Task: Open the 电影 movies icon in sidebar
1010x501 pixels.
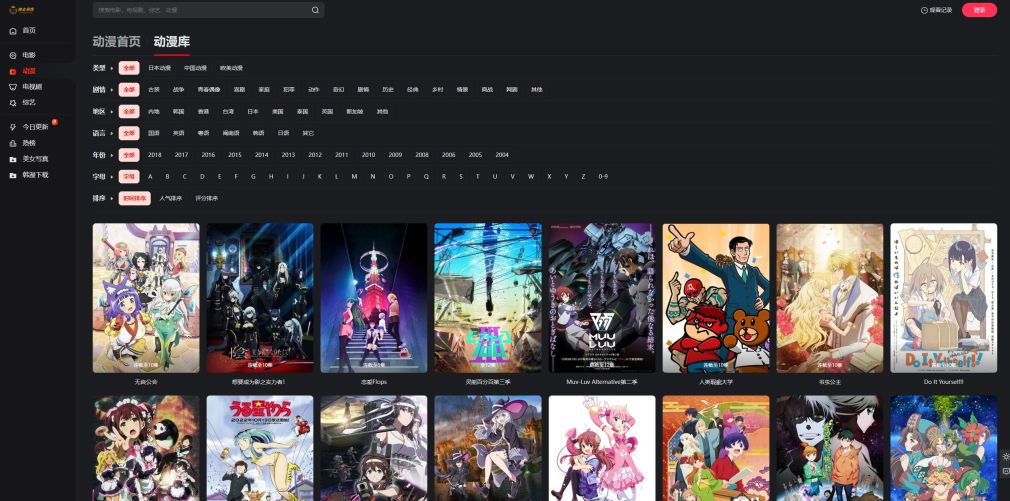Action: [13, 55]
